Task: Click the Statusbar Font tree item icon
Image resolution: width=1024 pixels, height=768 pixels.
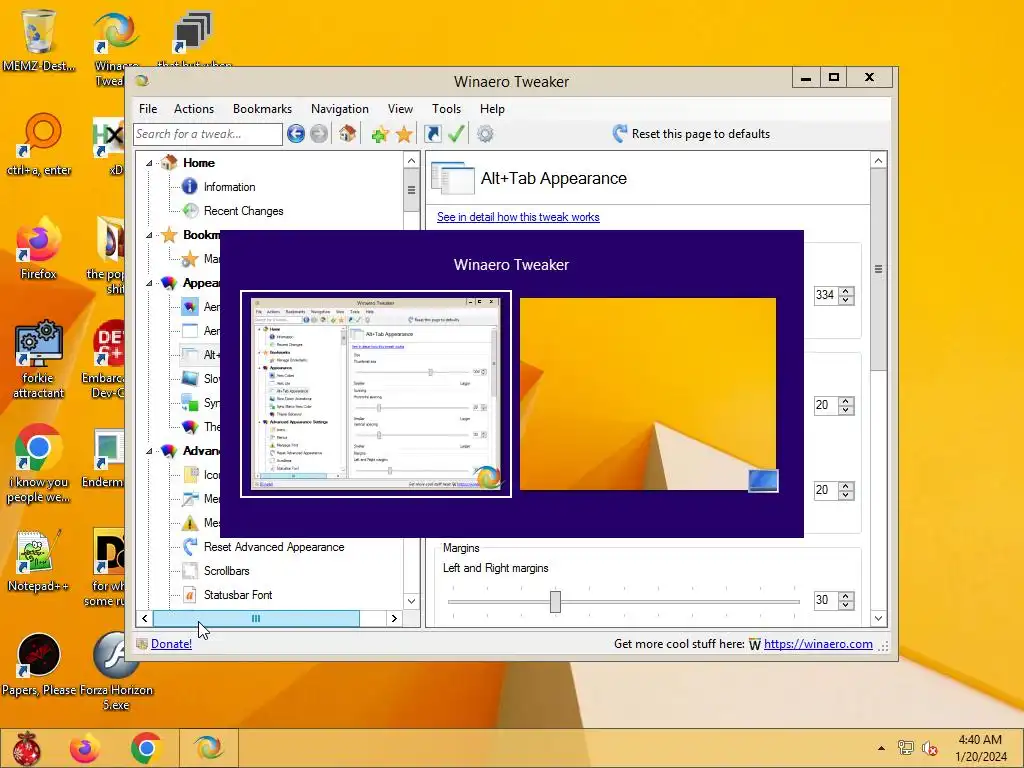Action: point(189,595)
